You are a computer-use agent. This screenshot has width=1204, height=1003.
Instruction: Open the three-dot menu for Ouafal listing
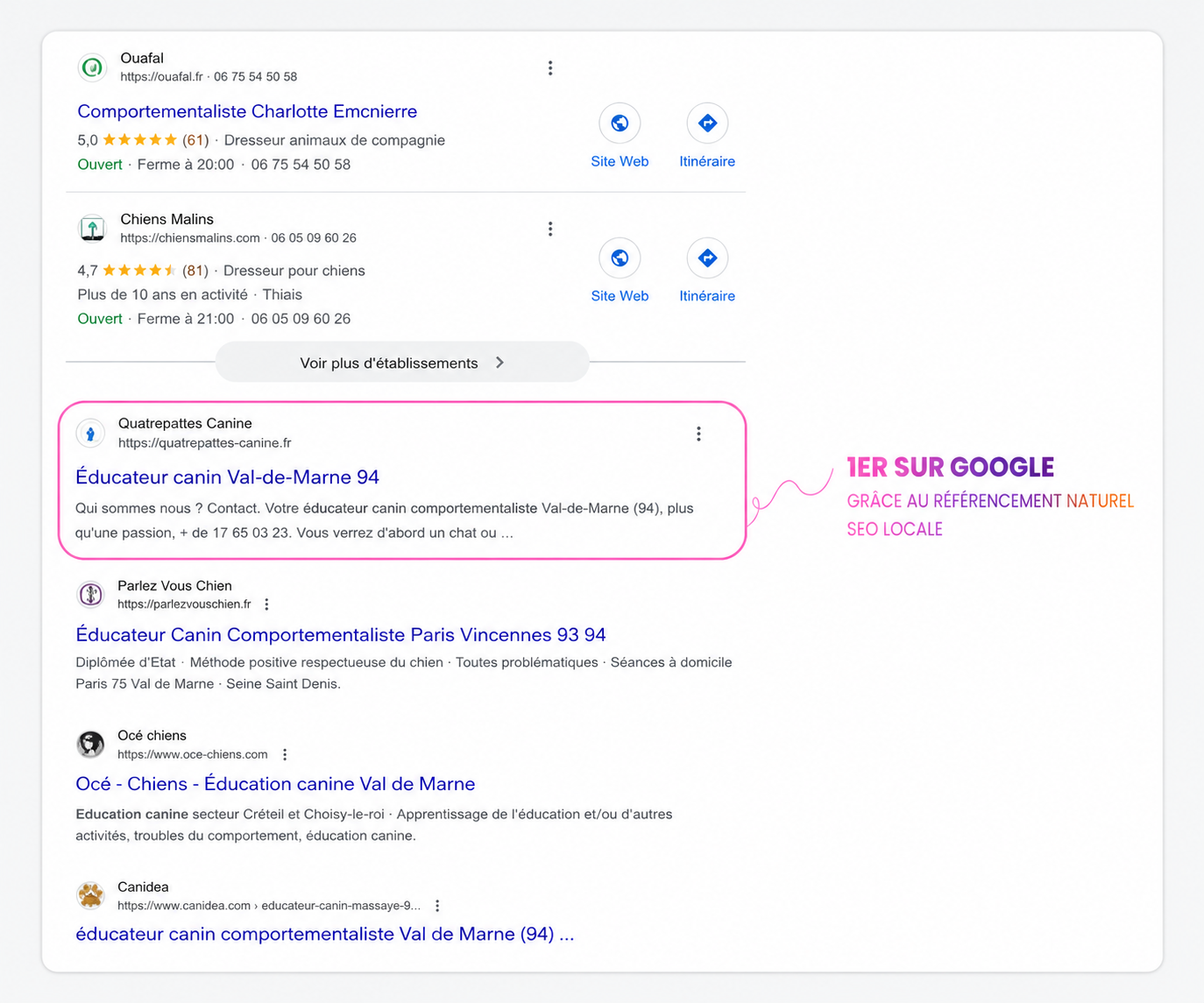[550, 68]
